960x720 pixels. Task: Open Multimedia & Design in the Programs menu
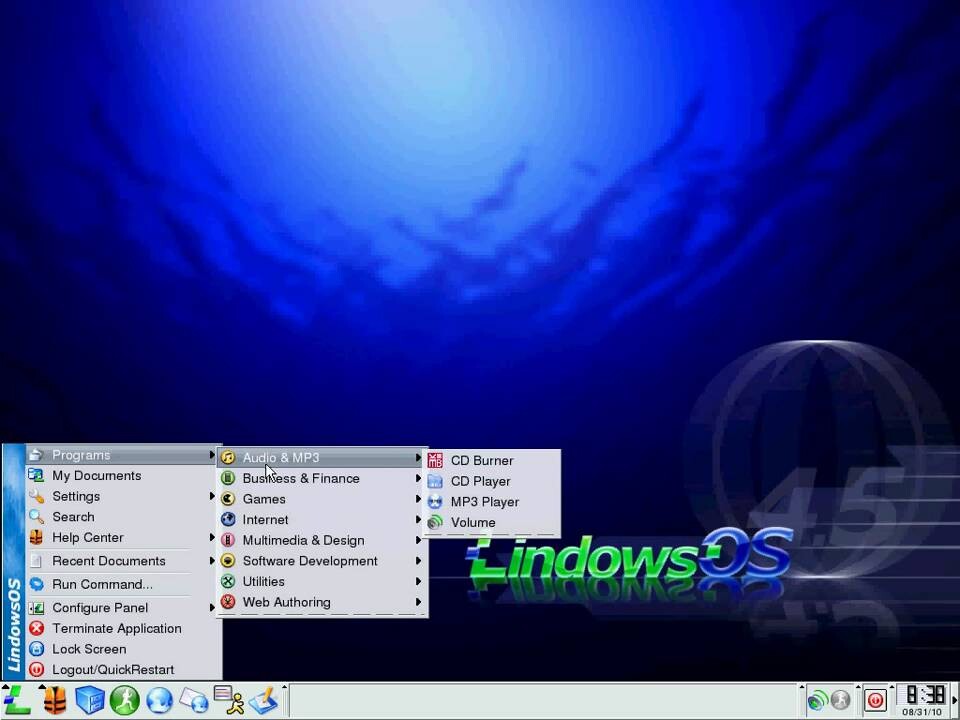click(x=303, y=540)
